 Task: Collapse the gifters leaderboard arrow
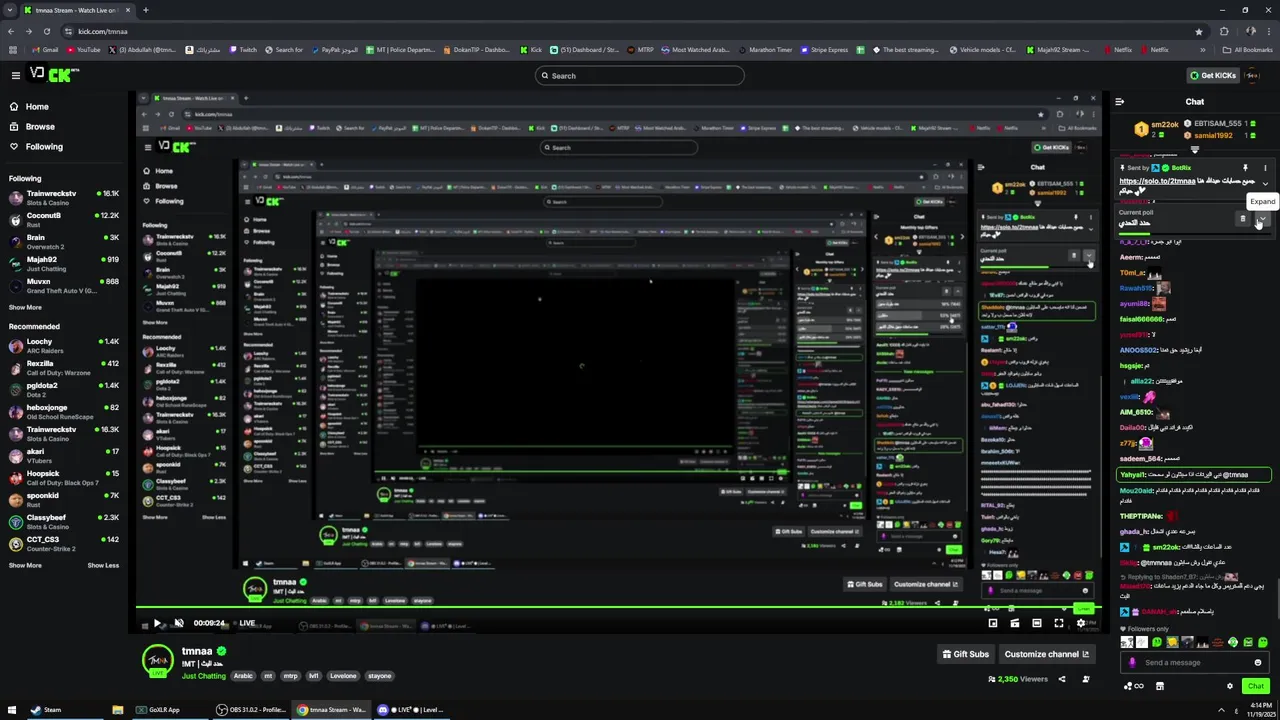[x=1194, y=149]
